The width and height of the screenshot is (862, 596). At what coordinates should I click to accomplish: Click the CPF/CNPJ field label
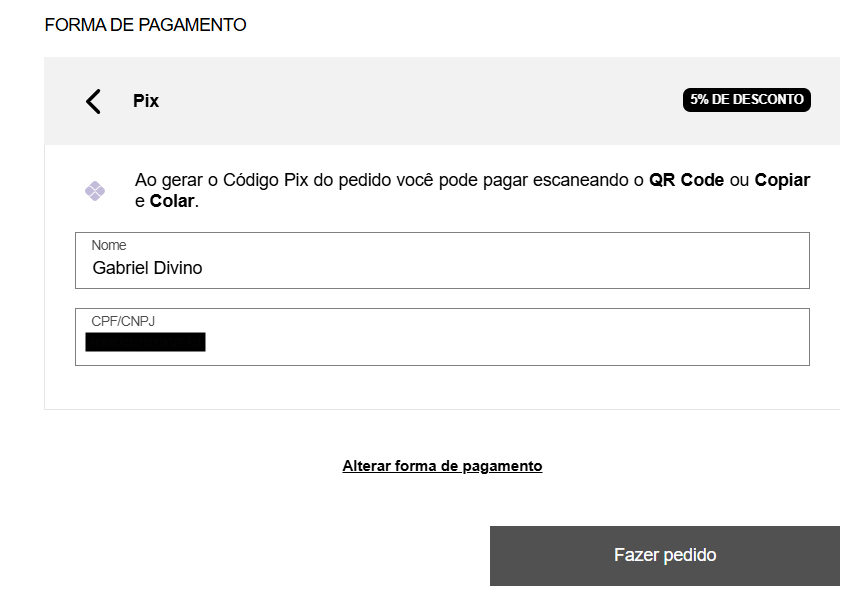tap(123, 321)
